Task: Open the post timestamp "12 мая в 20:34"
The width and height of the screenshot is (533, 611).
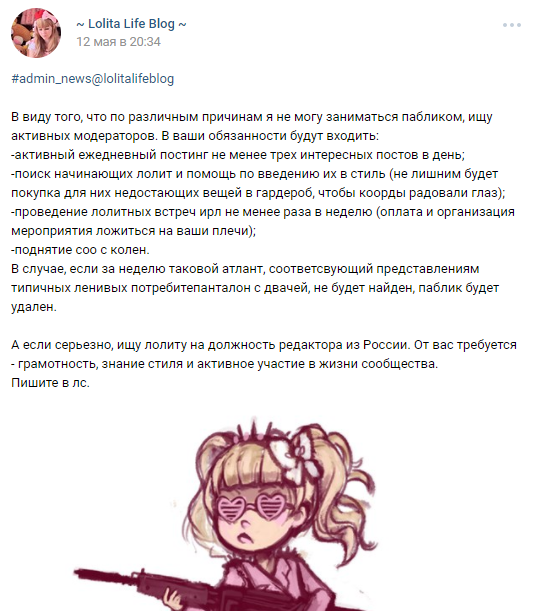Action: (118, 42)
